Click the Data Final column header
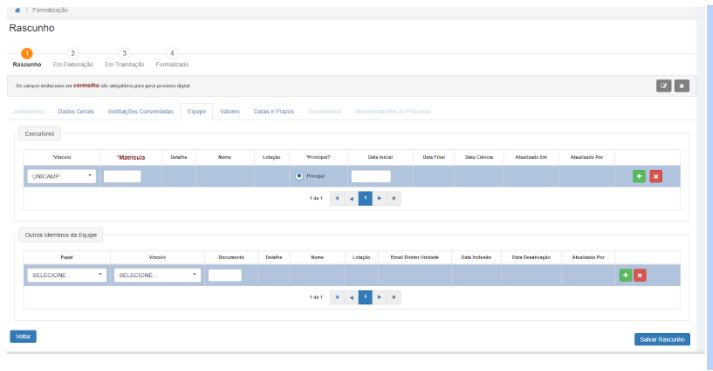This screenshot has height=371, width=713. click(x=434, y=157)
